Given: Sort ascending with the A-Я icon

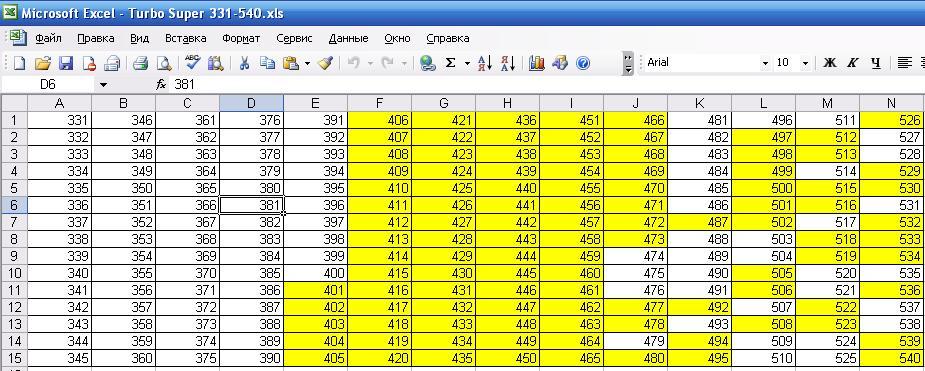Looking at the screenshot, I should (485, 63).
